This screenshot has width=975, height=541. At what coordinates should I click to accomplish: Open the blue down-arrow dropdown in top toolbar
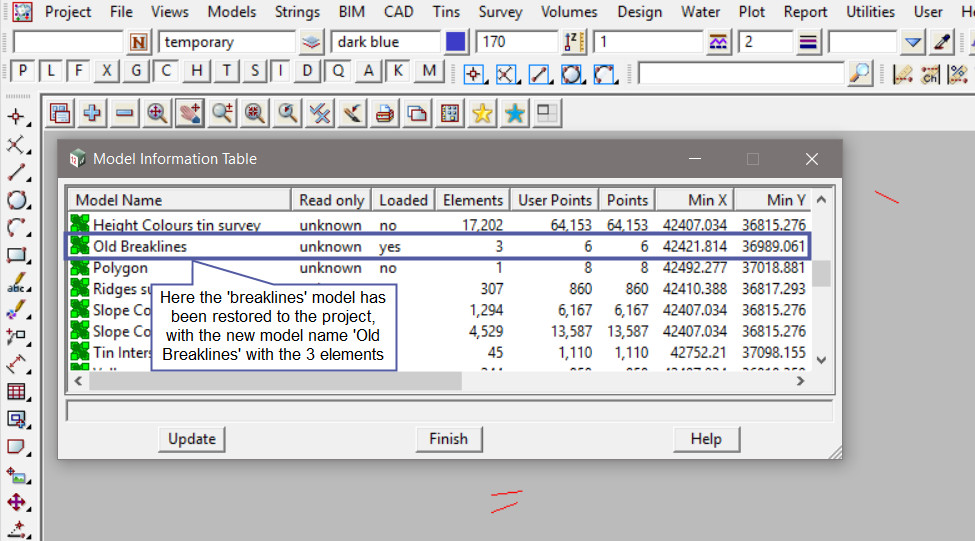click(912, 42)
